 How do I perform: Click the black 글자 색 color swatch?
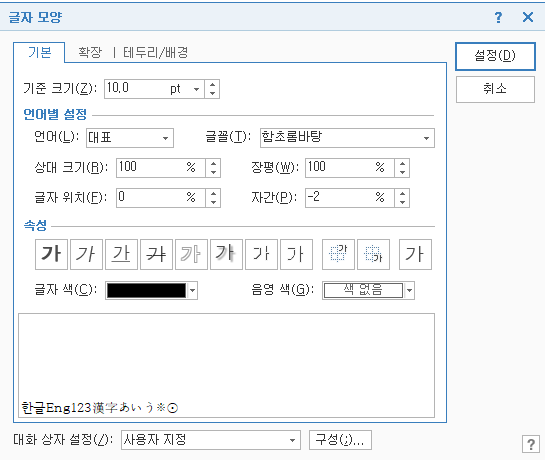coord(146,291)
